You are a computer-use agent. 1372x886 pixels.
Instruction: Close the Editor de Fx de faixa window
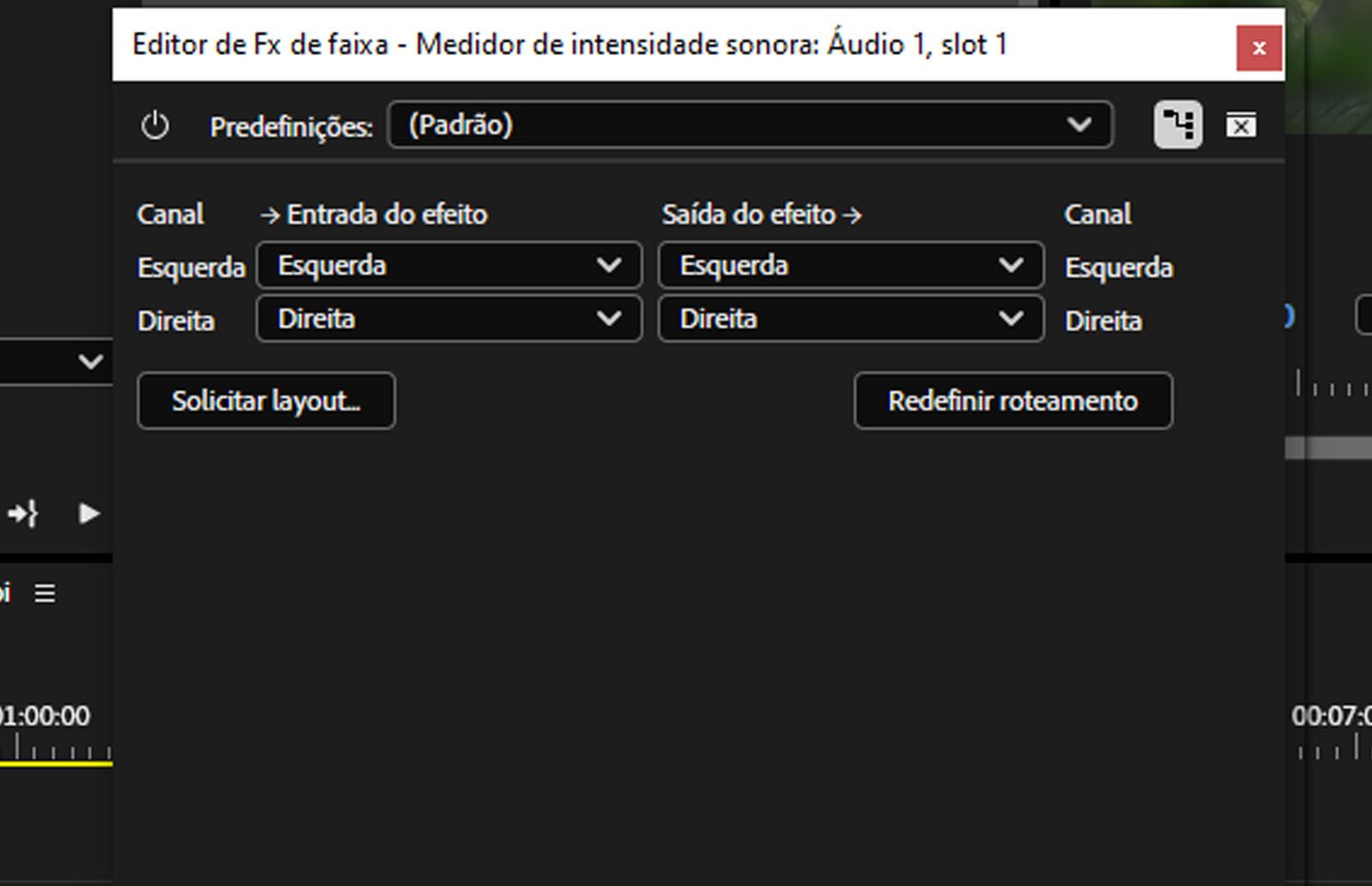click(1259, 48)
